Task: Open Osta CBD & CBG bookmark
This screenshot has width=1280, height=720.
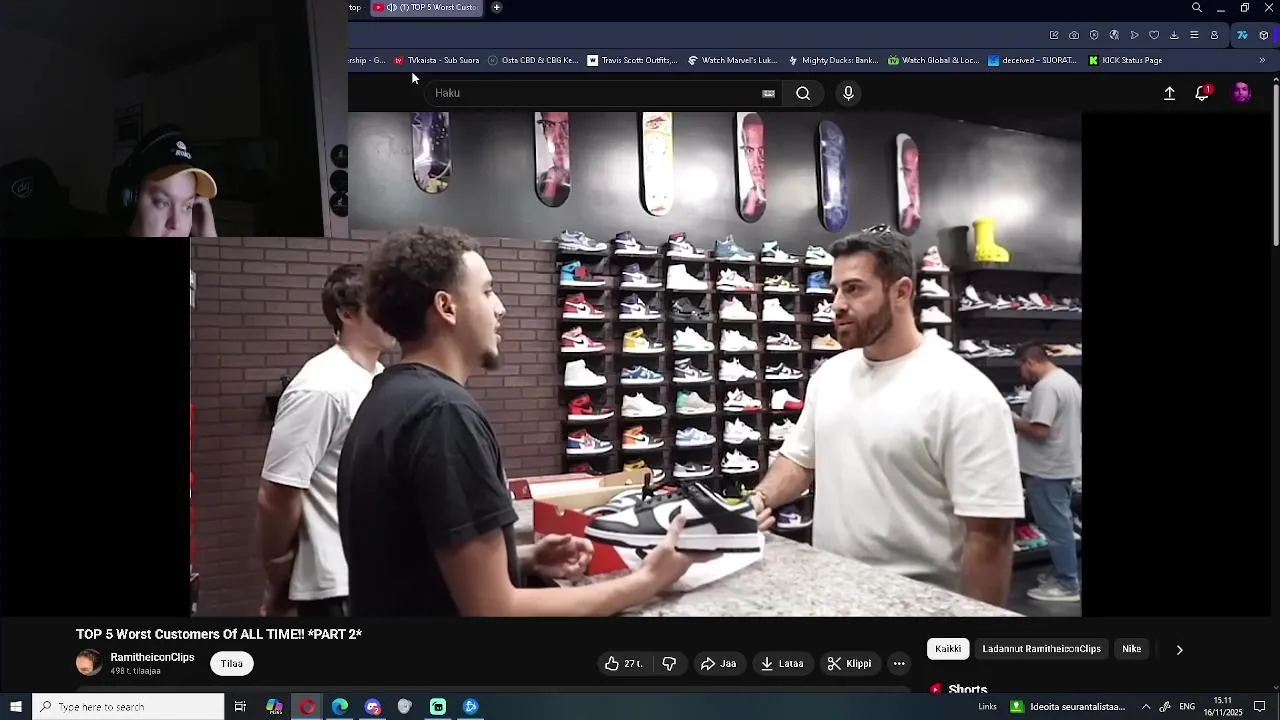Action: [533, 60]
